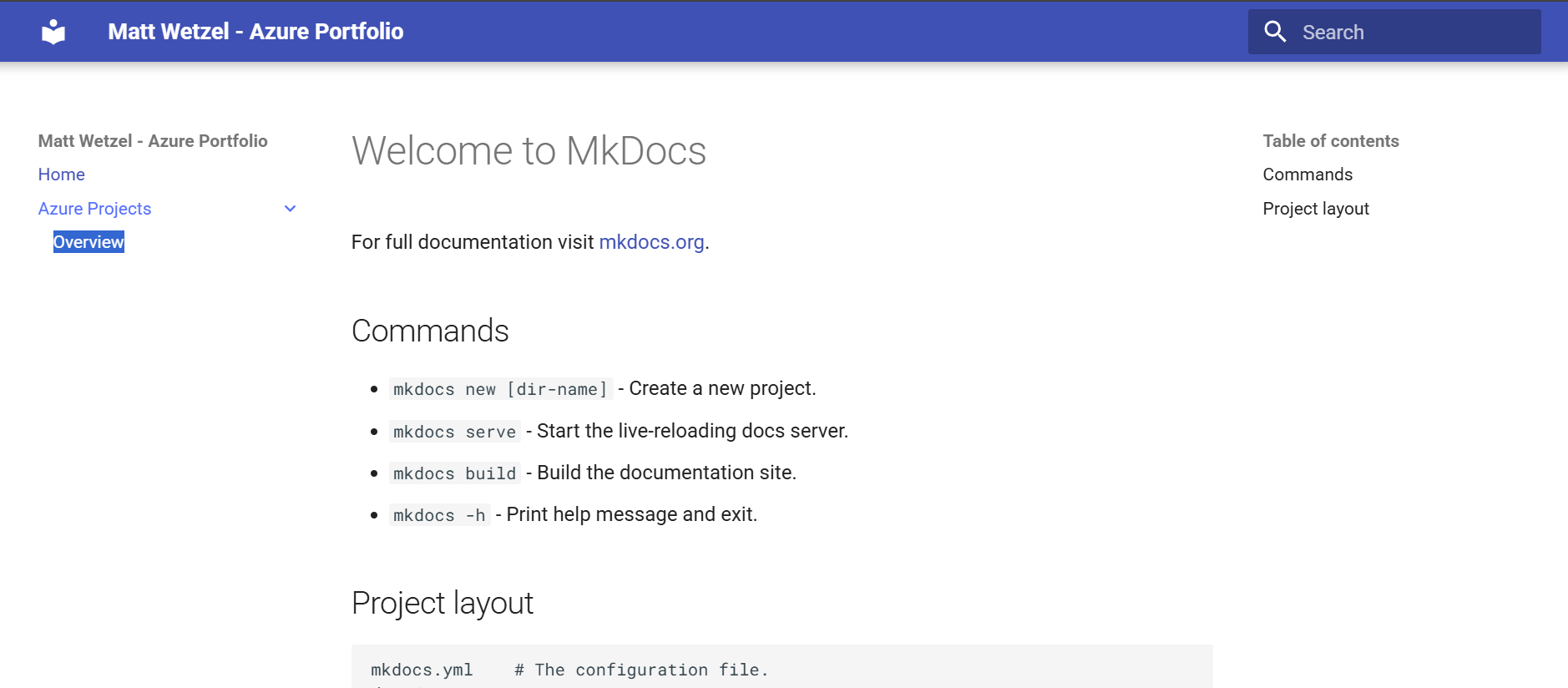This screenshot has height=688, width=1568.
Task: Click the Project layout section heading
Action: click(x=443, y=603)
